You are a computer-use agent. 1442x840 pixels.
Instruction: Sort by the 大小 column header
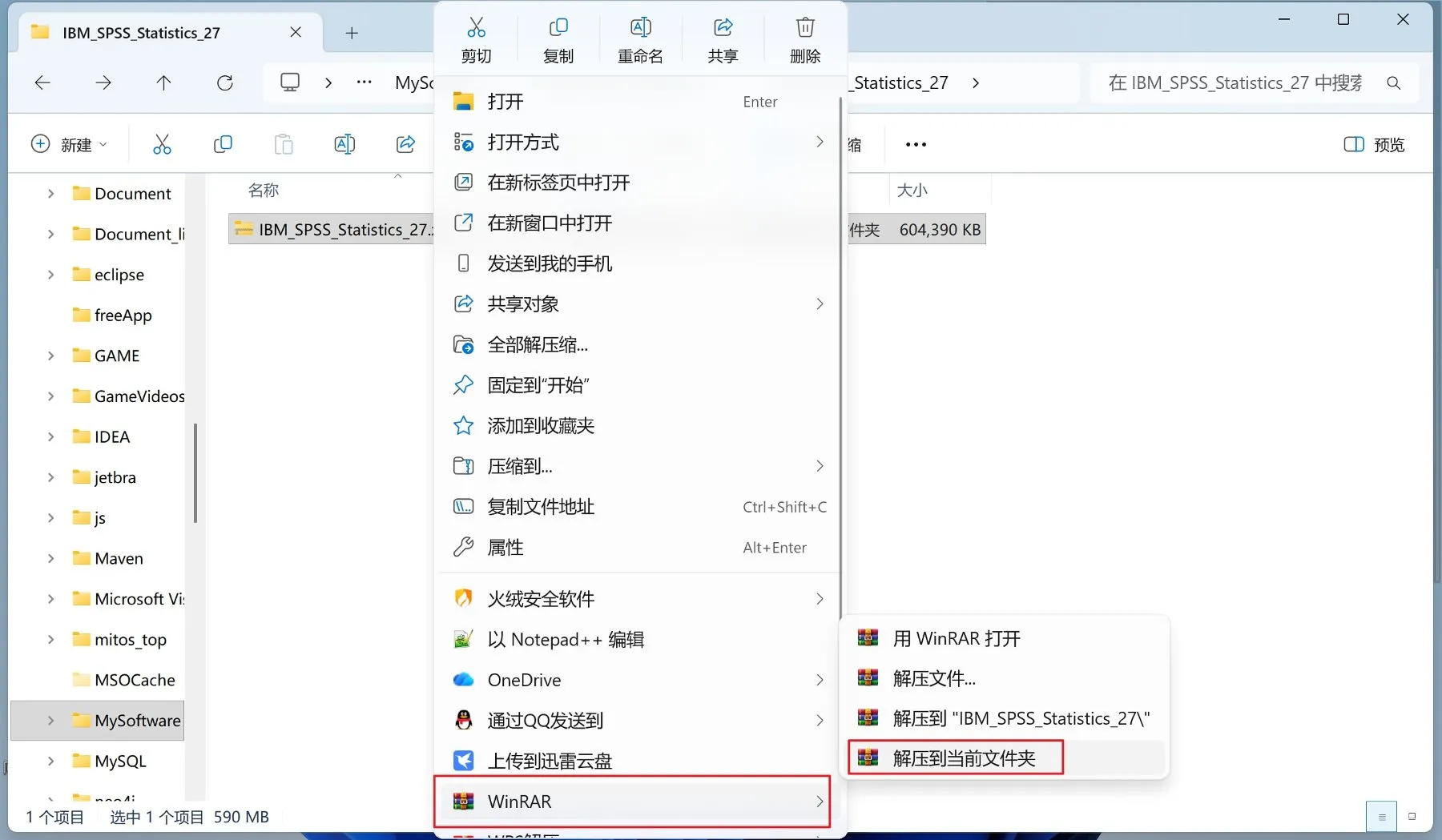click(912, 191)
